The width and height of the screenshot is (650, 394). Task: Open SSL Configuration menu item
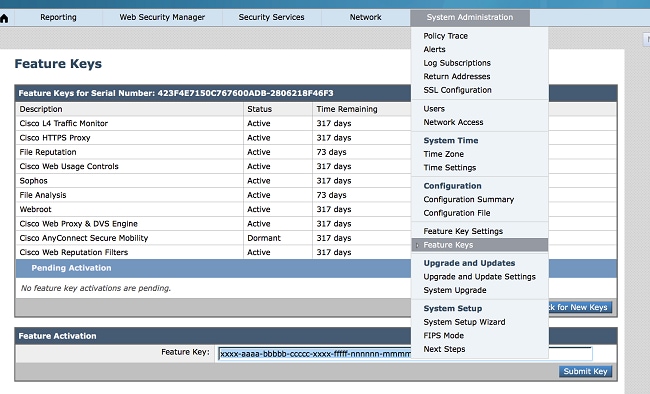(x=457, y=90)
